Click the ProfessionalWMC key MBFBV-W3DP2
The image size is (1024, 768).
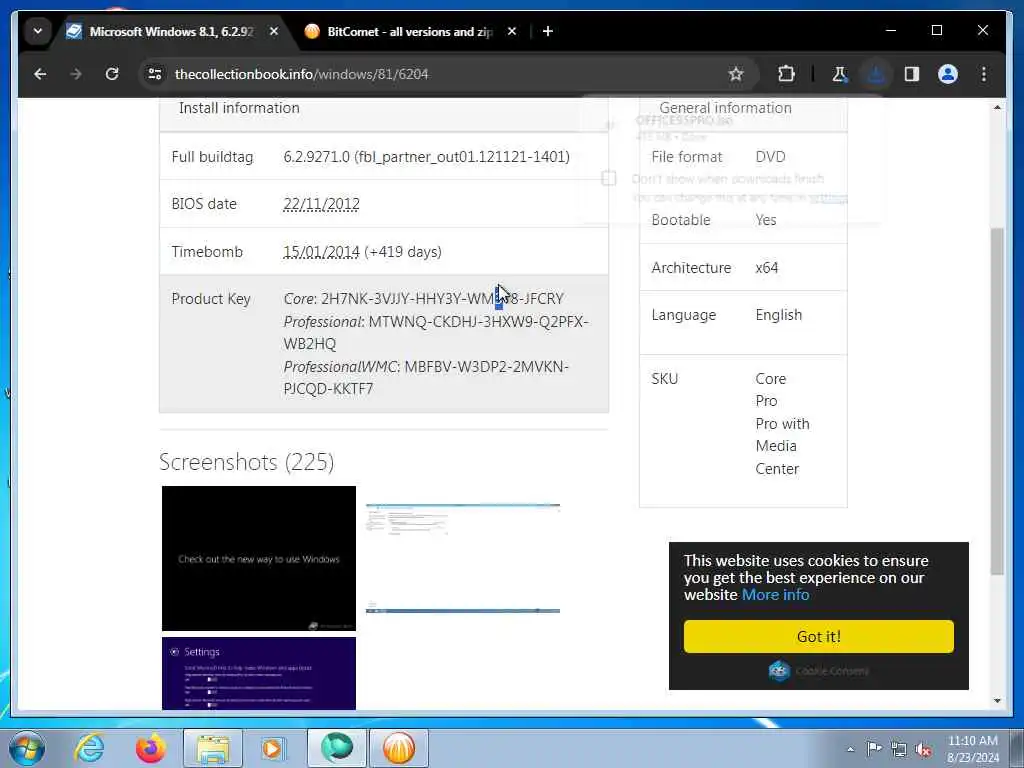pyautogui.click(x=426, y=377)
